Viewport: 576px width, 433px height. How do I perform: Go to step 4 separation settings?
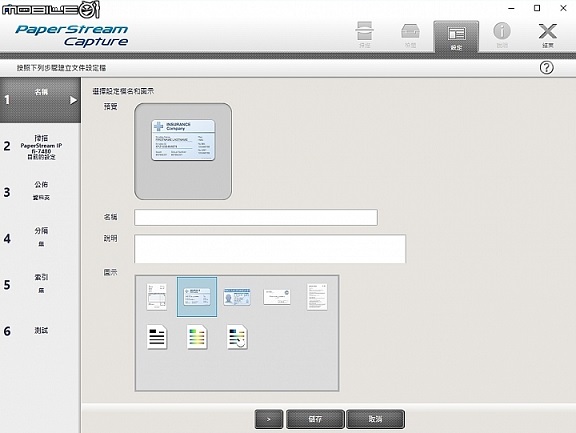40,239
